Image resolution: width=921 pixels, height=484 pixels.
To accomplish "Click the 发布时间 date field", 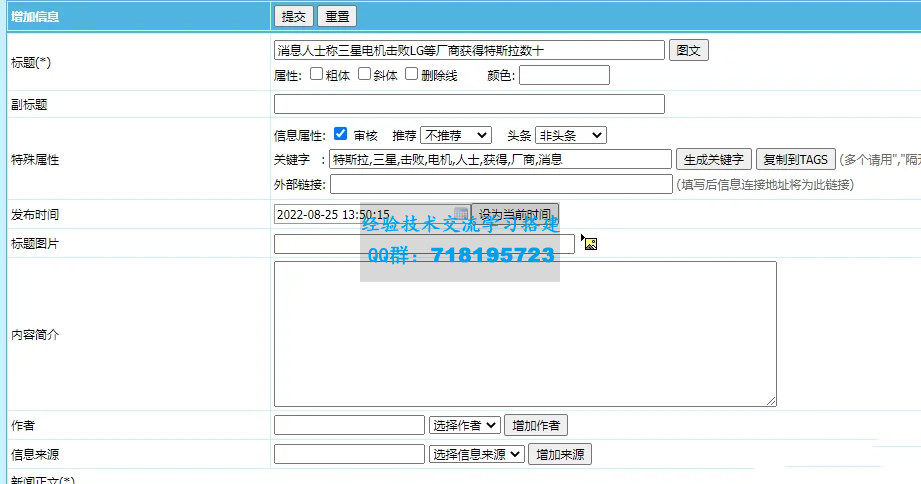I will click(x=372, y=214).
